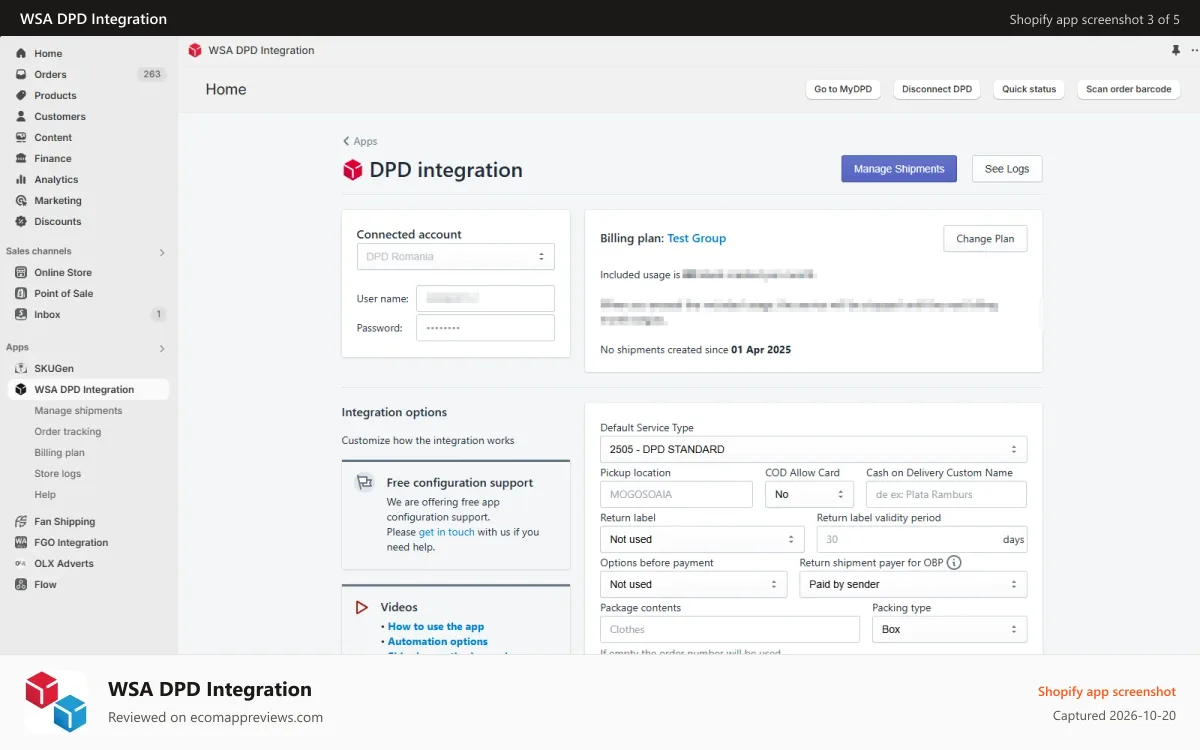
Task: Click the Flow app icon
Action: pyautogui.click(x=21, y=584)
